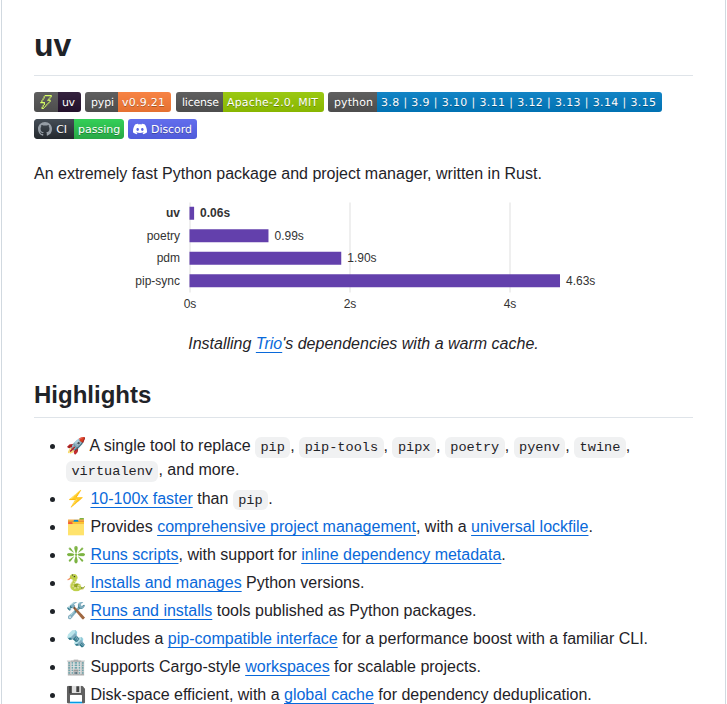Open the CI passing status badge

point(78,129)
